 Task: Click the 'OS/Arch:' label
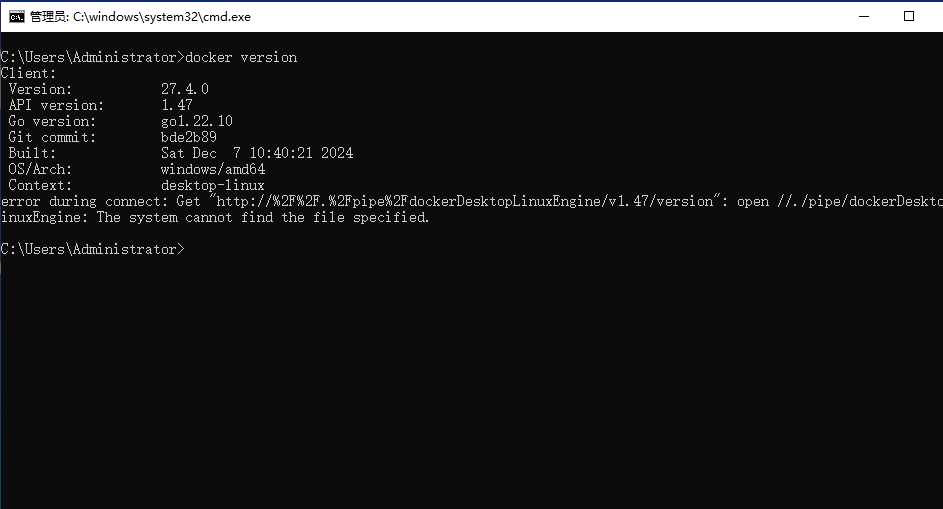click(40, 169)
